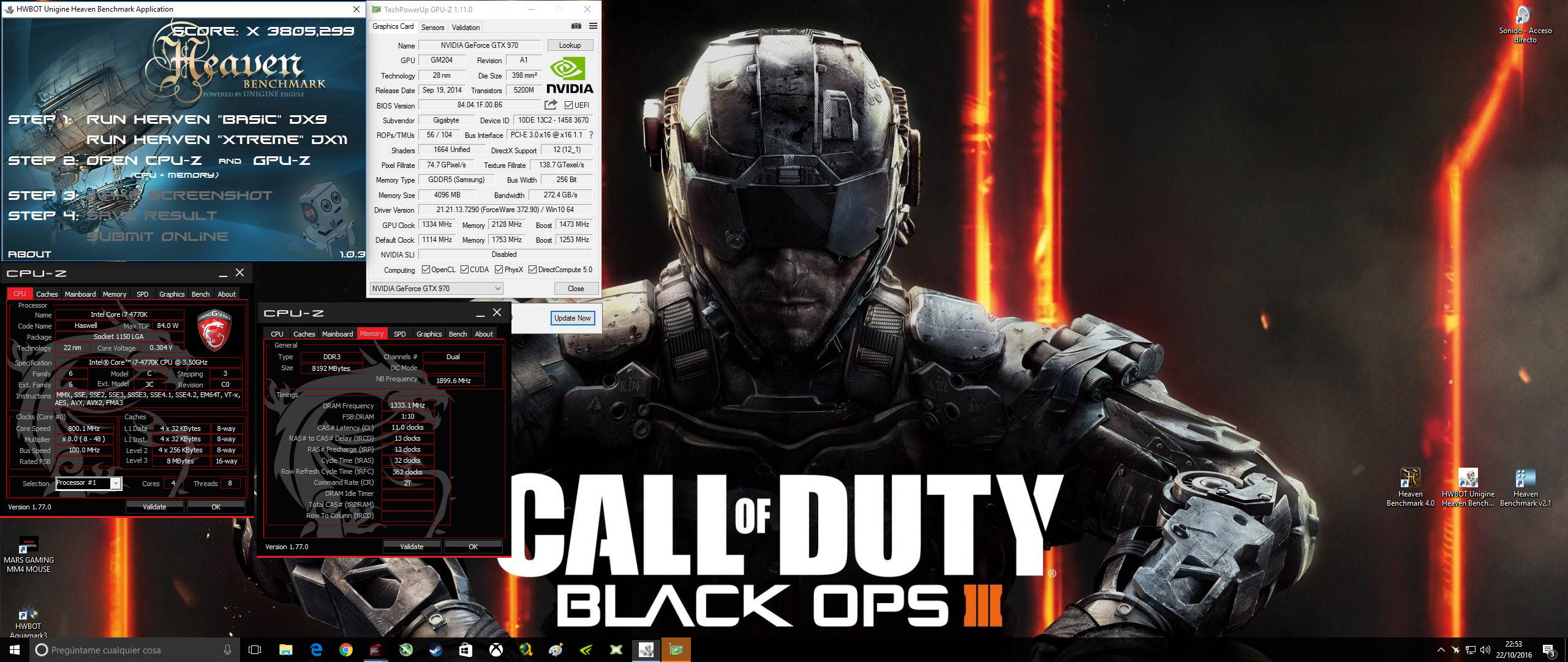This screenshot has width=1568, height=662.
Task: Click the Cortana search box
Action: coord(135,650)
